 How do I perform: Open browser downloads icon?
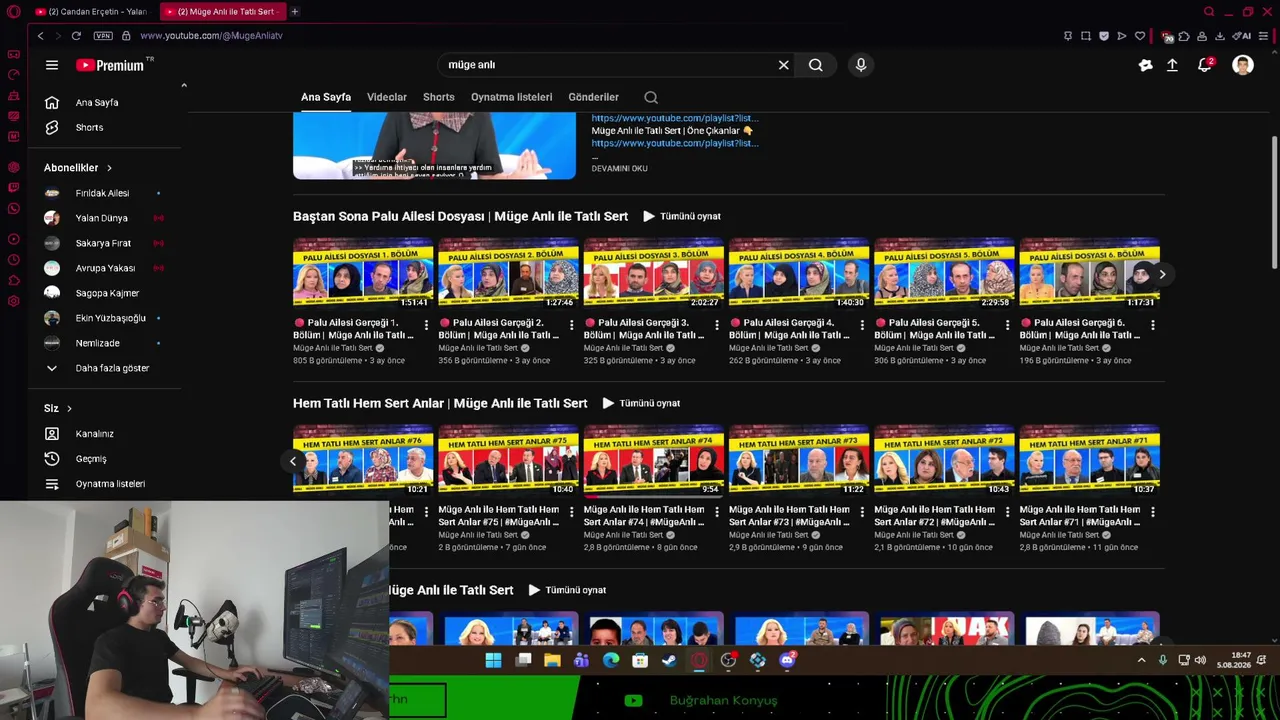coord(1220,36)
